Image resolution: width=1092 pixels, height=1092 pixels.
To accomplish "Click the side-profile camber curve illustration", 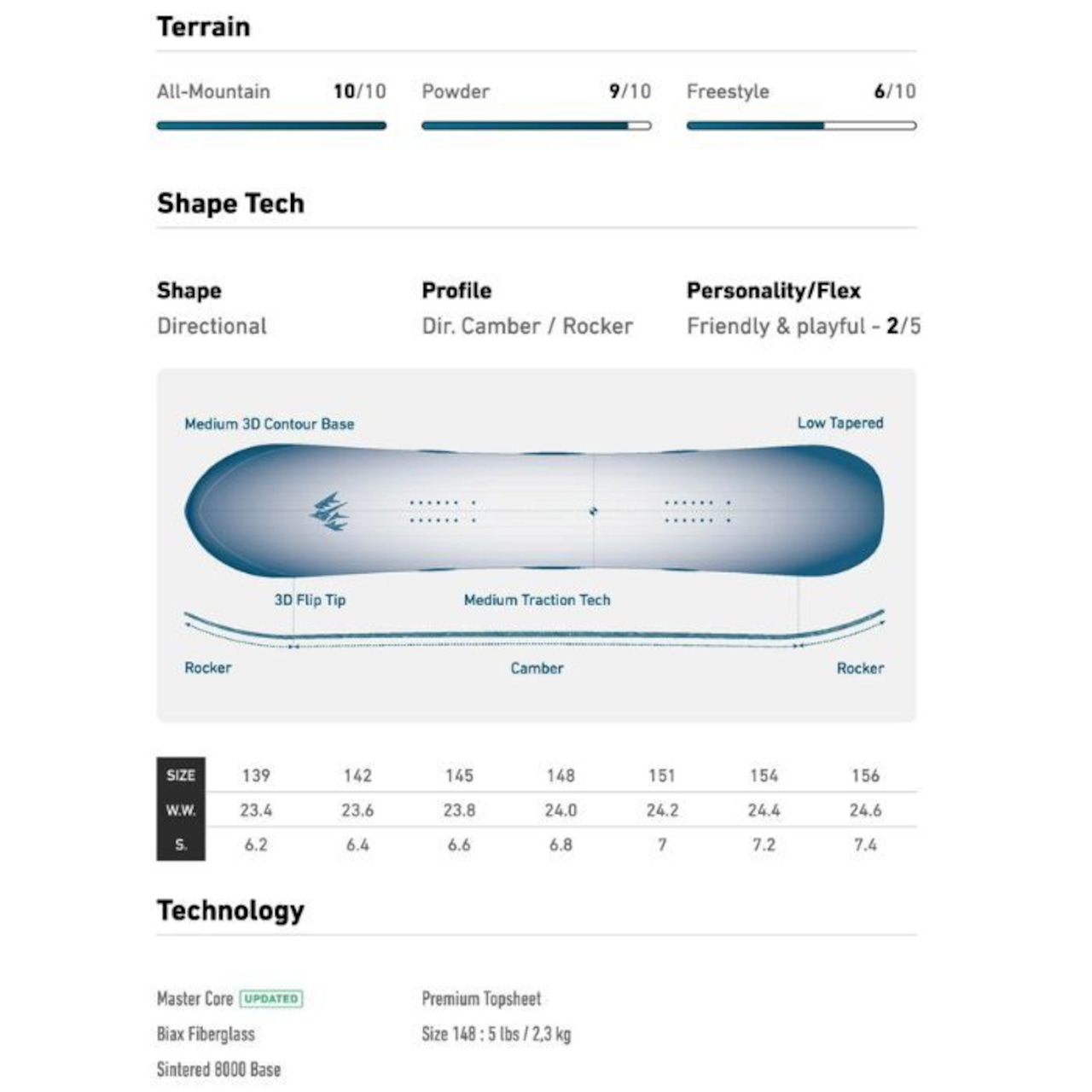I will [x=534, y=633].
